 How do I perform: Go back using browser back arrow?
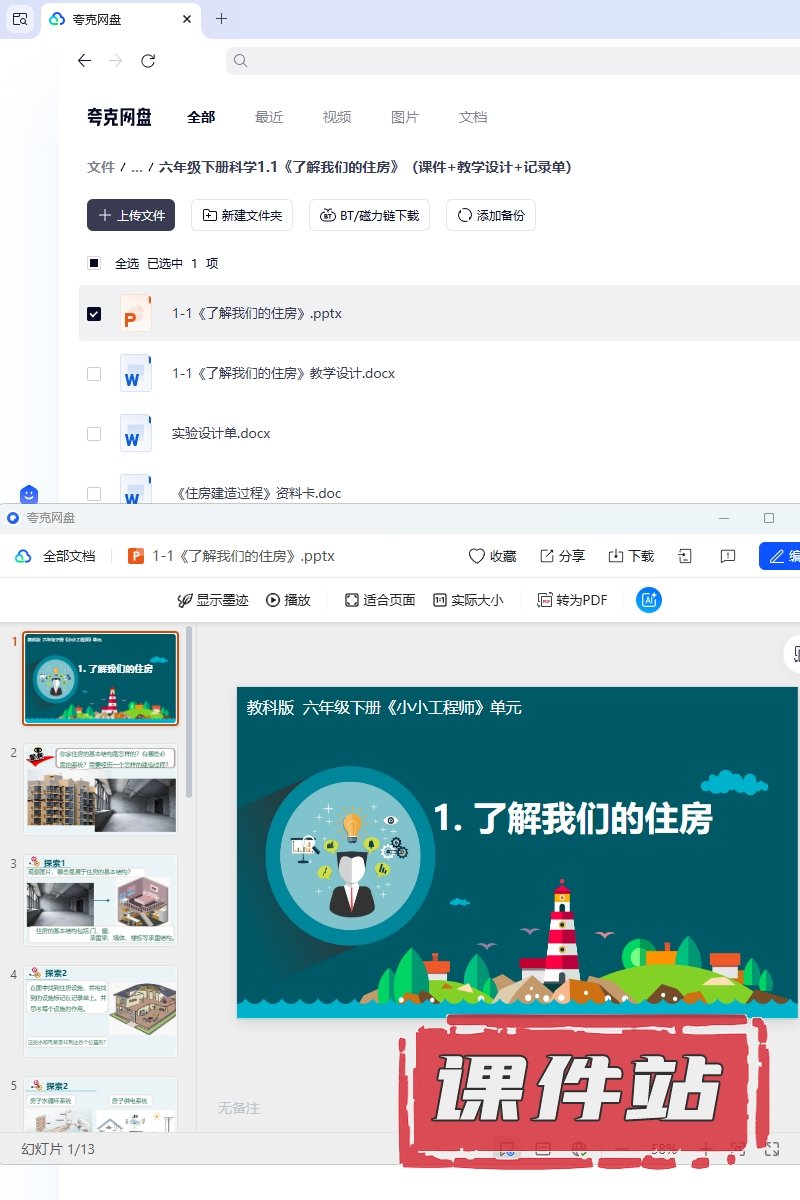84,61
